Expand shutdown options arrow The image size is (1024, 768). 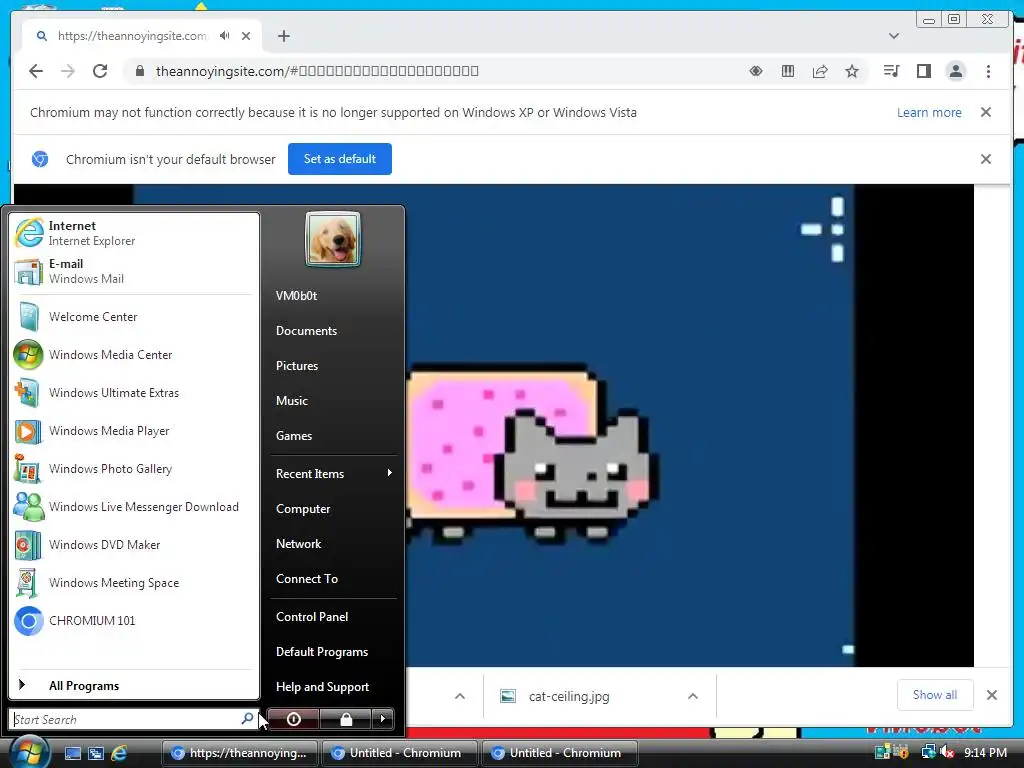(x=383, y=719)
